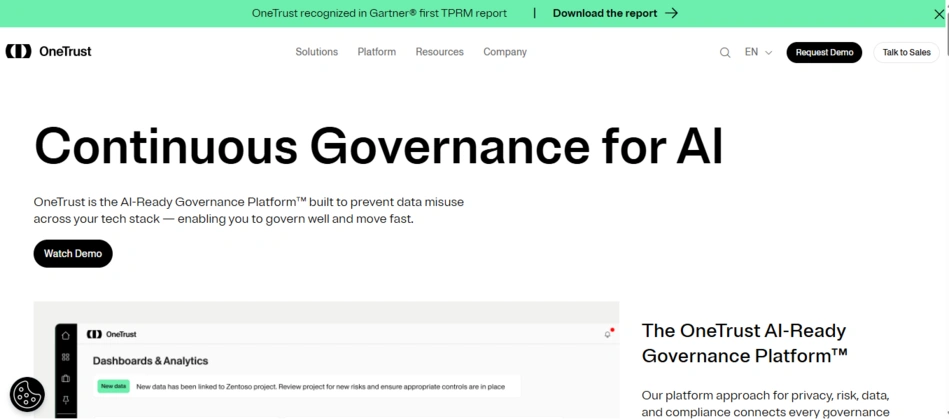Open the Platform menu
949x419 pixels.
pyautogui.click(x=376, y=52)
